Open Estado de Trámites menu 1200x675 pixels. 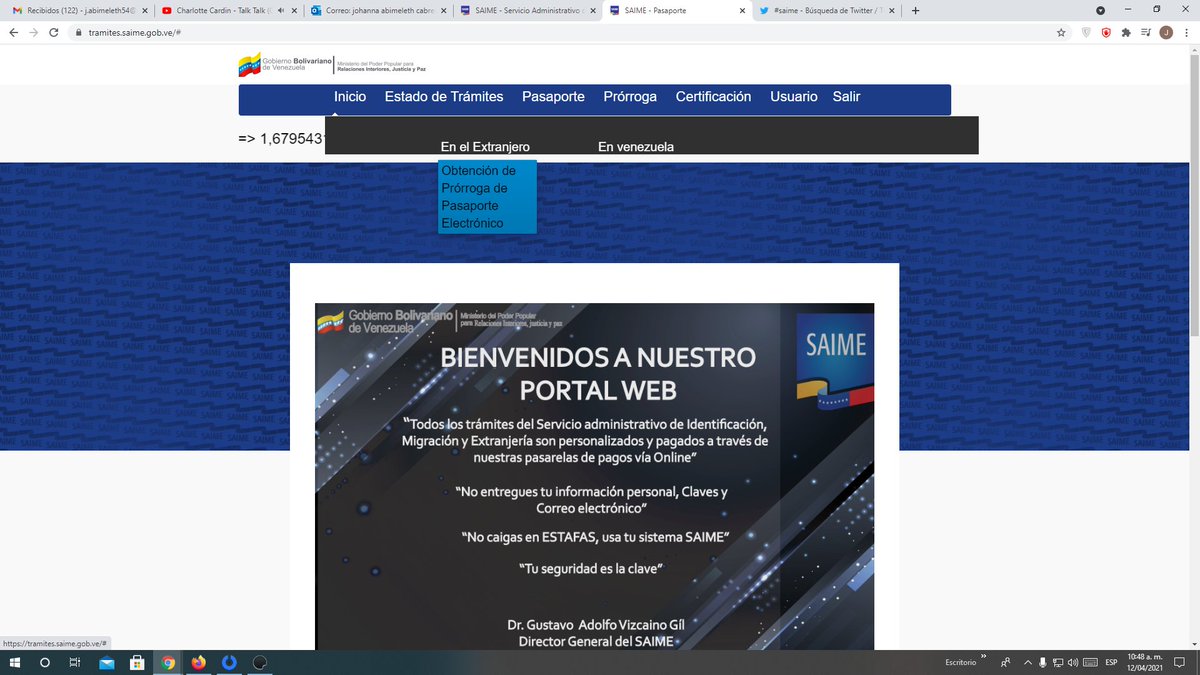pos(444,97)
